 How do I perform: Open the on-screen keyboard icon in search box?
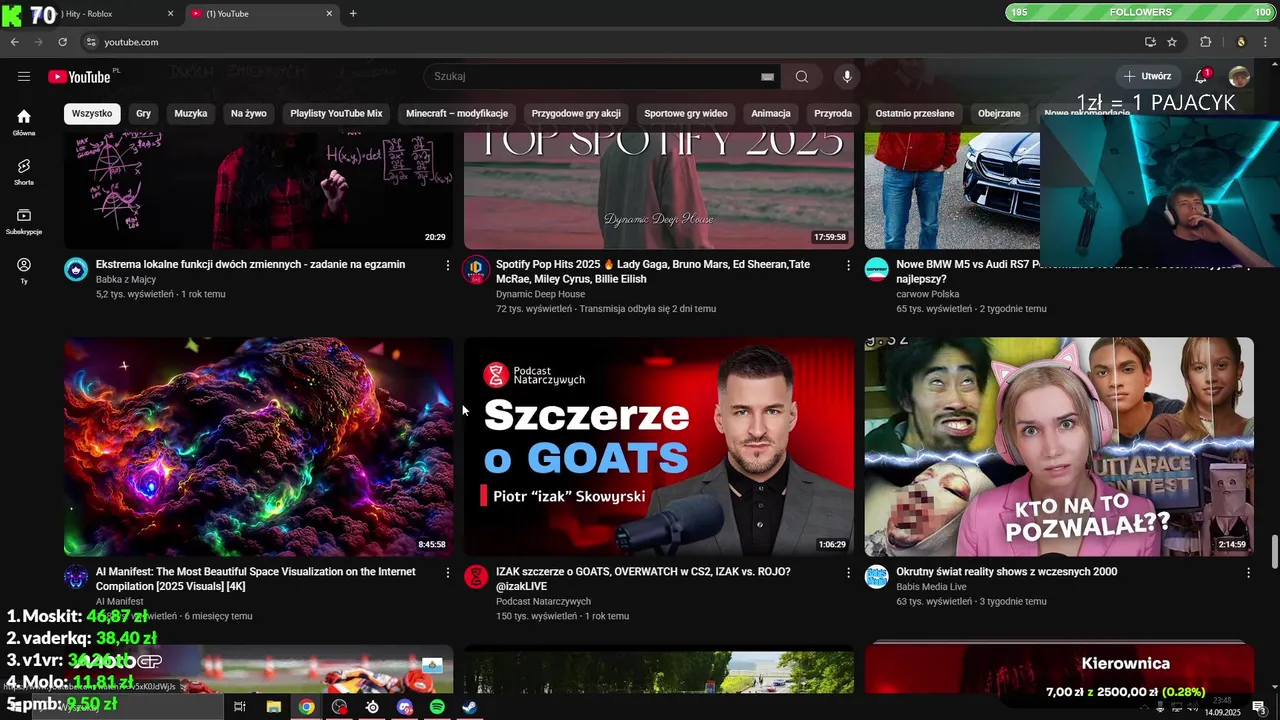click(x=767, y=76)
